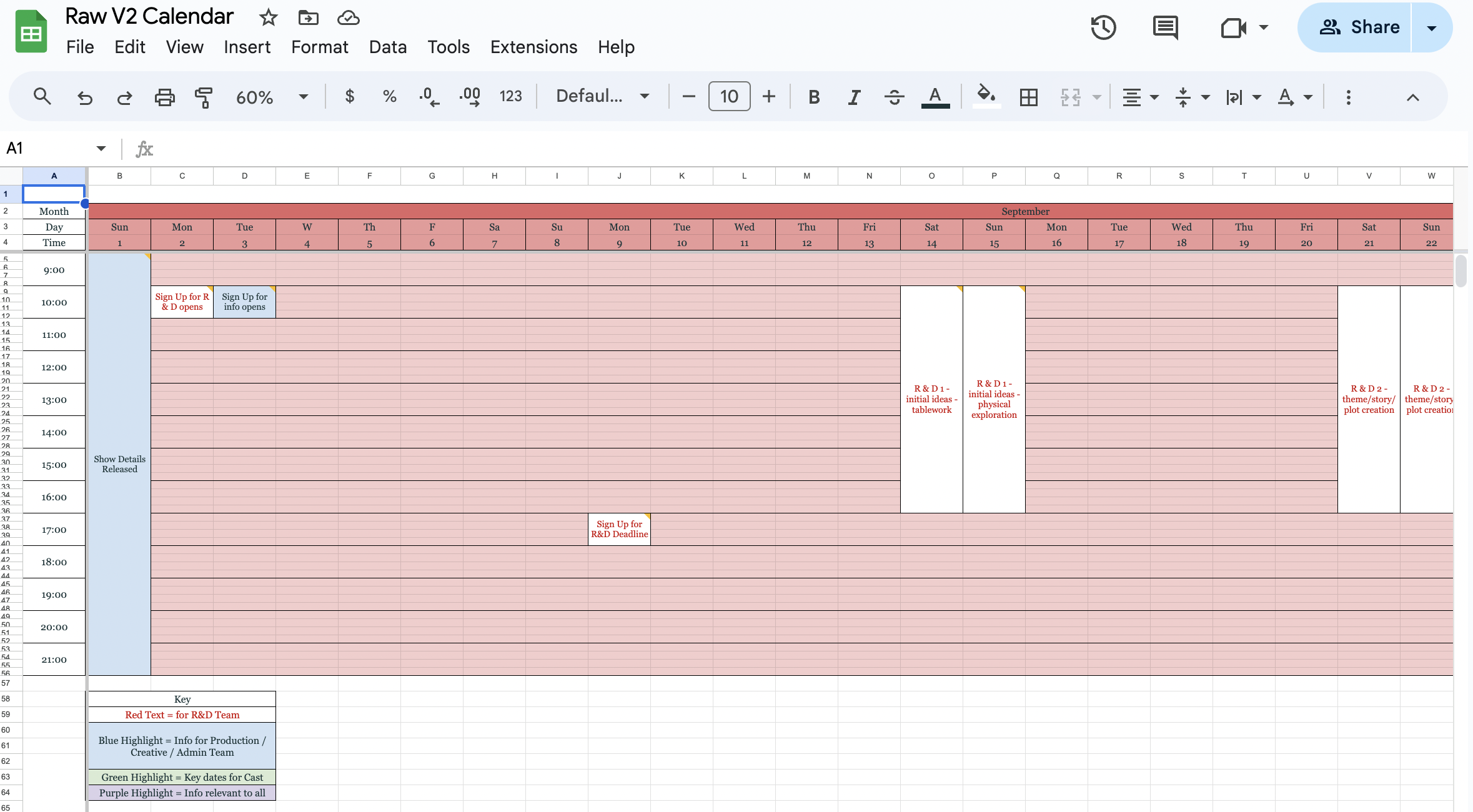
Task: Search the menus with magnifier icon
Action: tap(42, 97)
